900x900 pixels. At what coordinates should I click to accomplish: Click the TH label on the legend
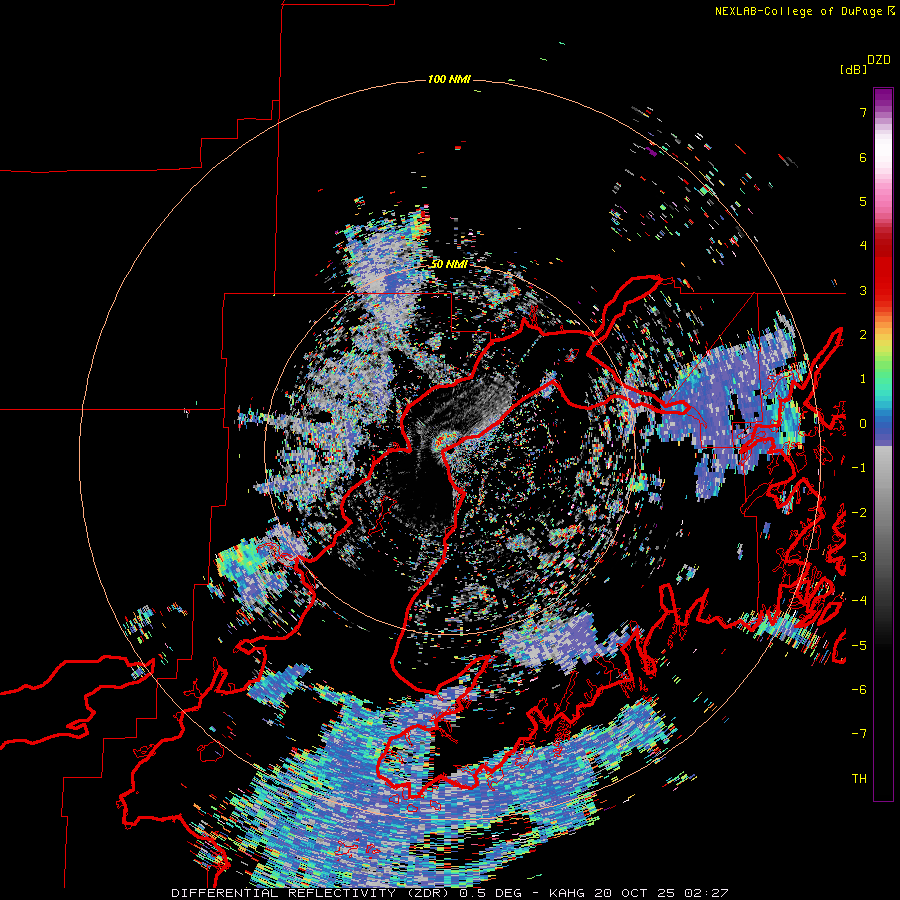tap(859, 778)
